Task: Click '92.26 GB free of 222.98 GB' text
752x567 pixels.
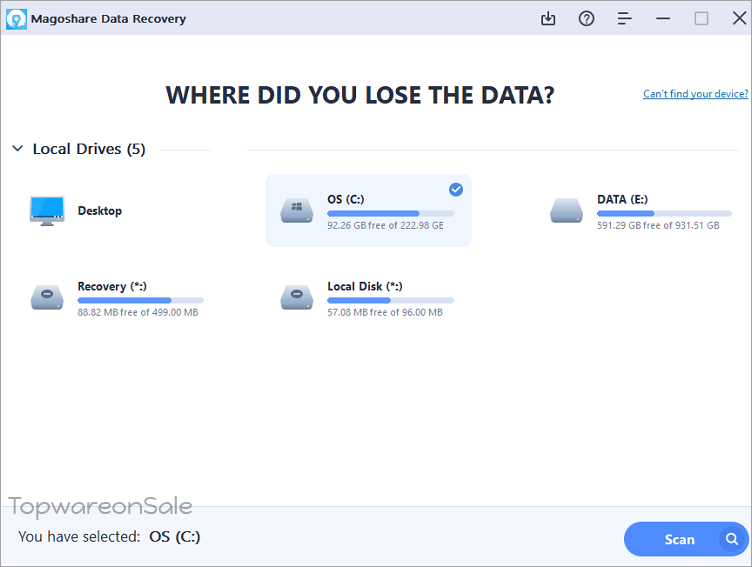Action: [385, 225]
